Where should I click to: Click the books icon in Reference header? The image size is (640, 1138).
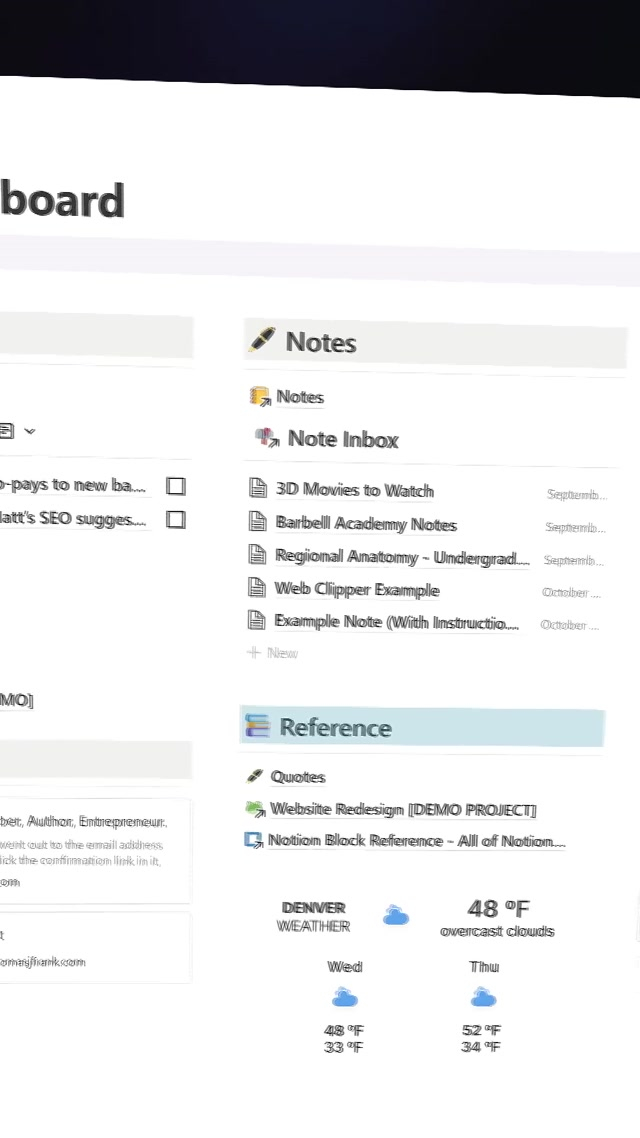click(x=258, y=726)
